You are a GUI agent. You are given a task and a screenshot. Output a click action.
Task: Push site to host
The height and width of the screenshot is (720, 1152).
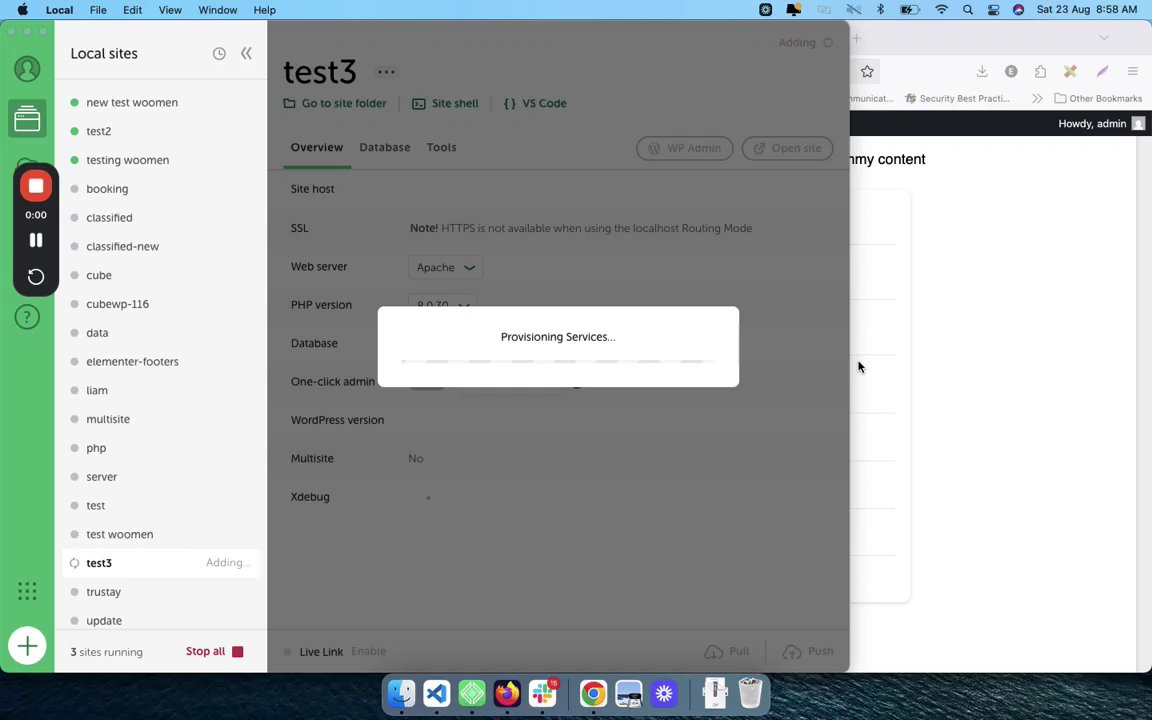(807, 652)
